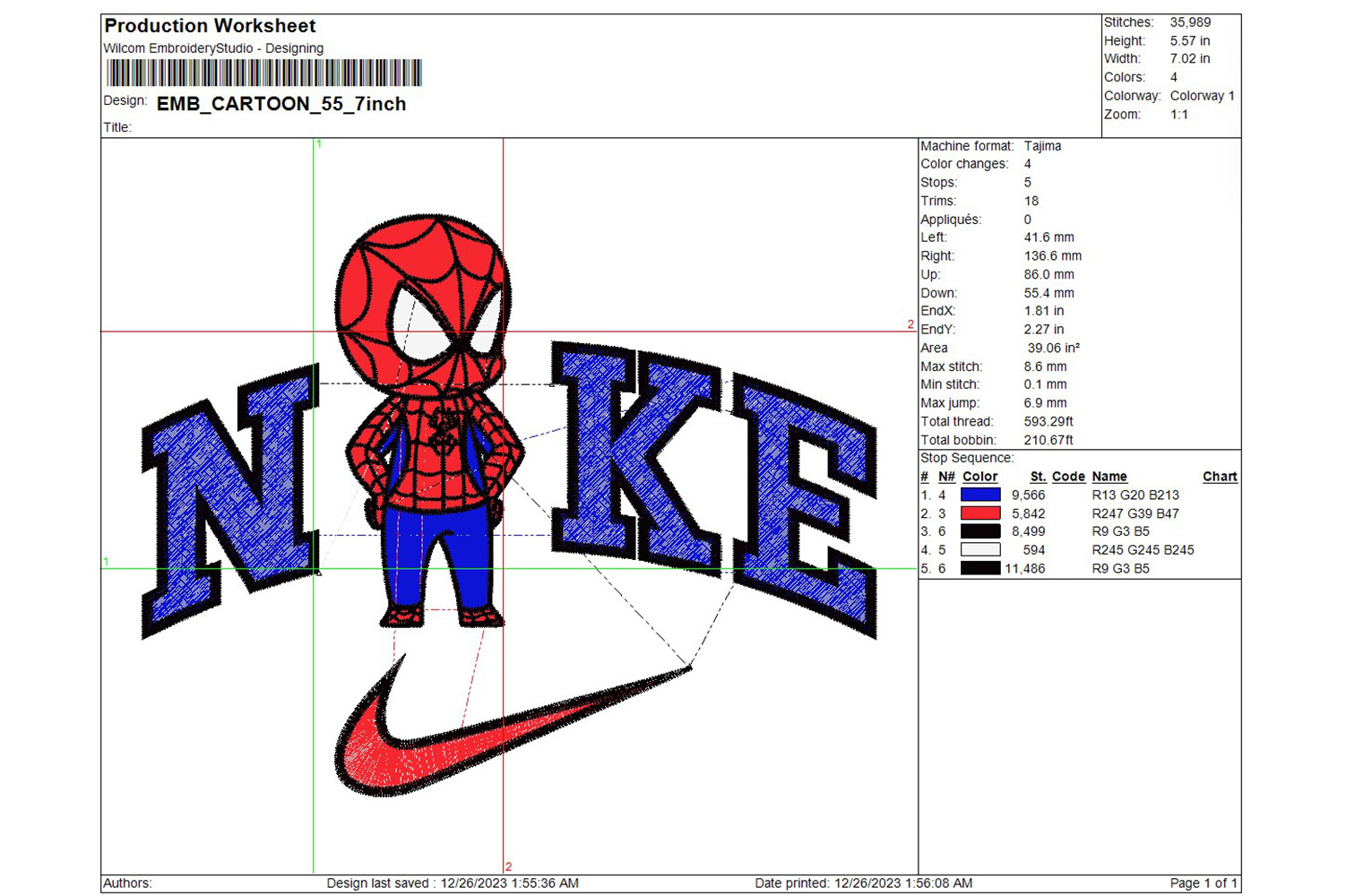
Task: Click the red color swatch in stop 2
Action: click(x=980, y=513)
